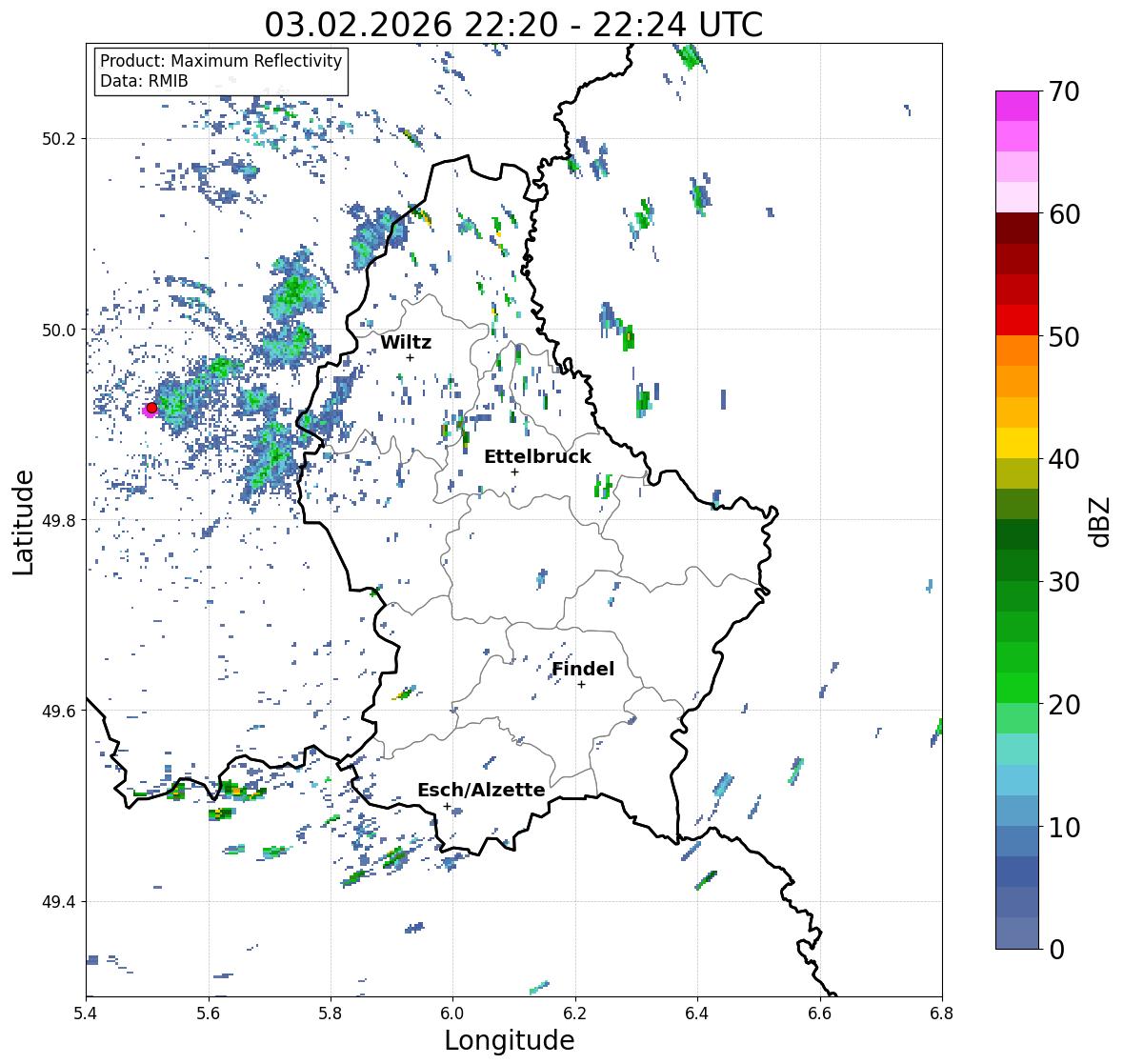The image size is (1123, 1064).
Task: Click the Ettelbruck station cross marker
Action: 514,472
